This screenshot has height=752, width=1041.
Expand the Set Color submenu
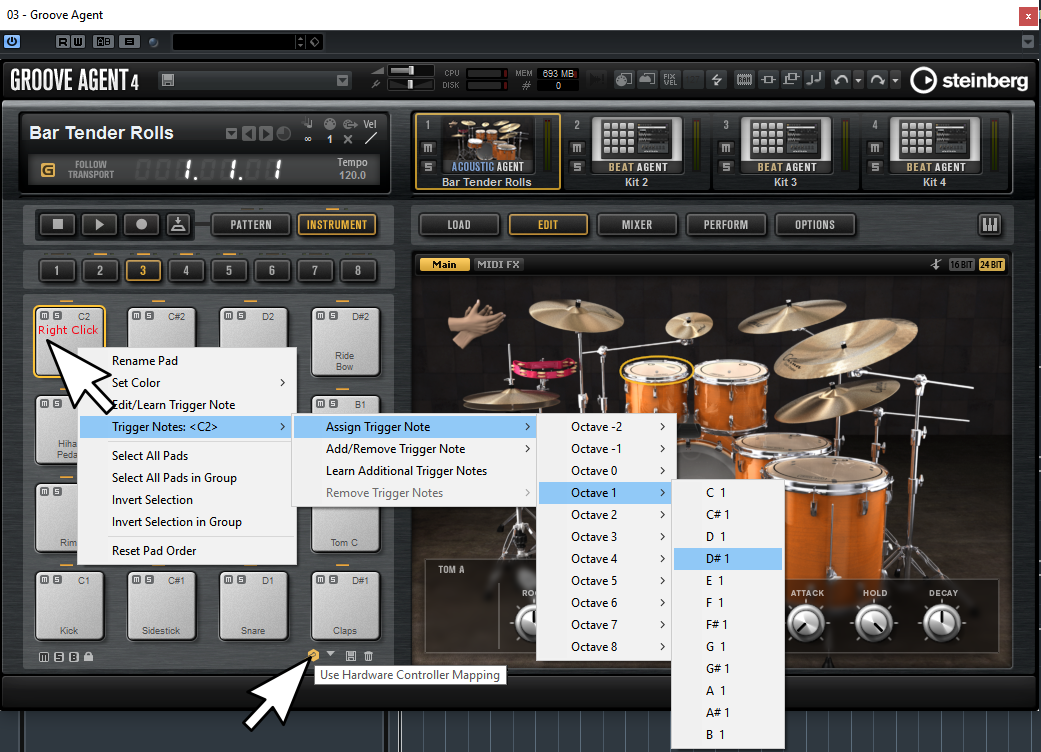(x=187, y=383)
